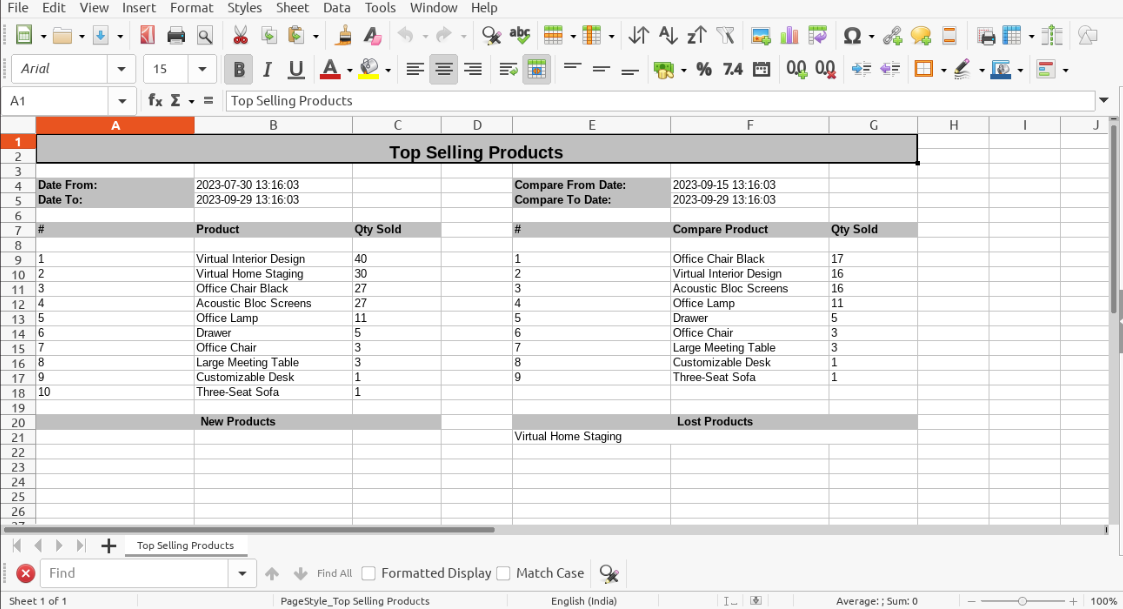Add a new sheet with plus button
Viewport: 1123px width, 609px height.
coord(108,546)
